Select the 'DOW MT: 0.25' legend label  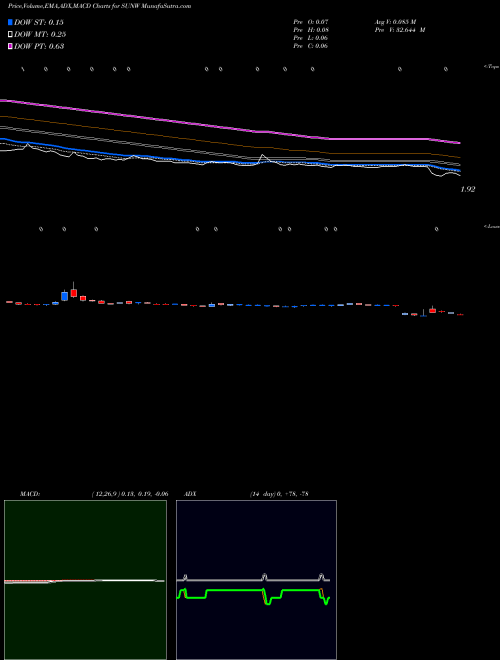(40, 34)
